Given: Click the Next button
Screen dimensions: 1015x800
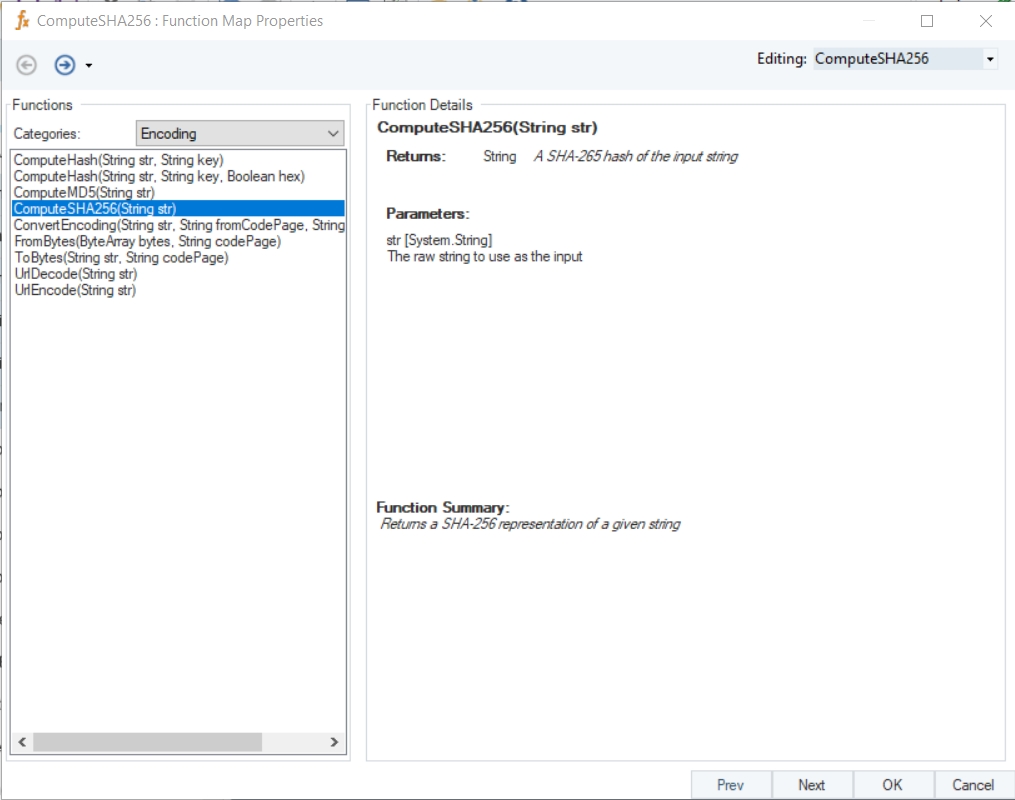Looking at the screenshot, I should 812,785.
